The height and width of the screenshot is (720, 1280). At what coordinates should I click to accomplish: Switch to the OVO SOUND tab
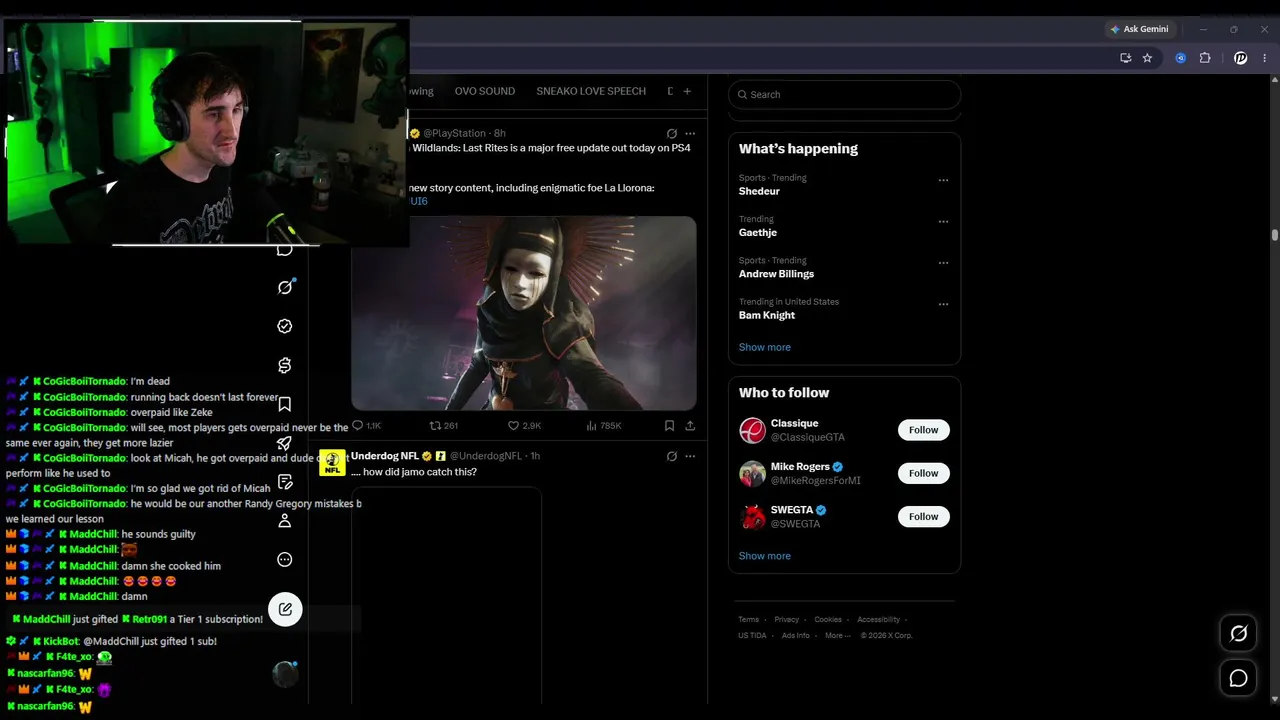(485, 91)
